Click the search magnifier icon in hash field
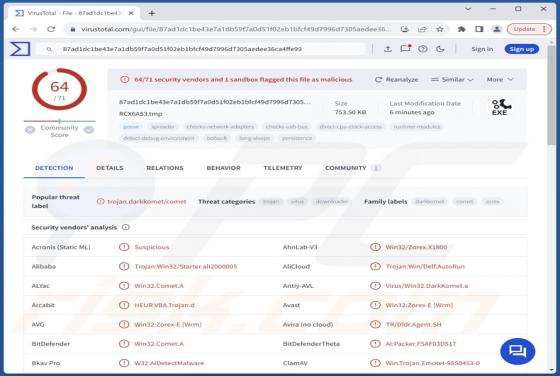560x376 pixels. click(x=49, y=49)
